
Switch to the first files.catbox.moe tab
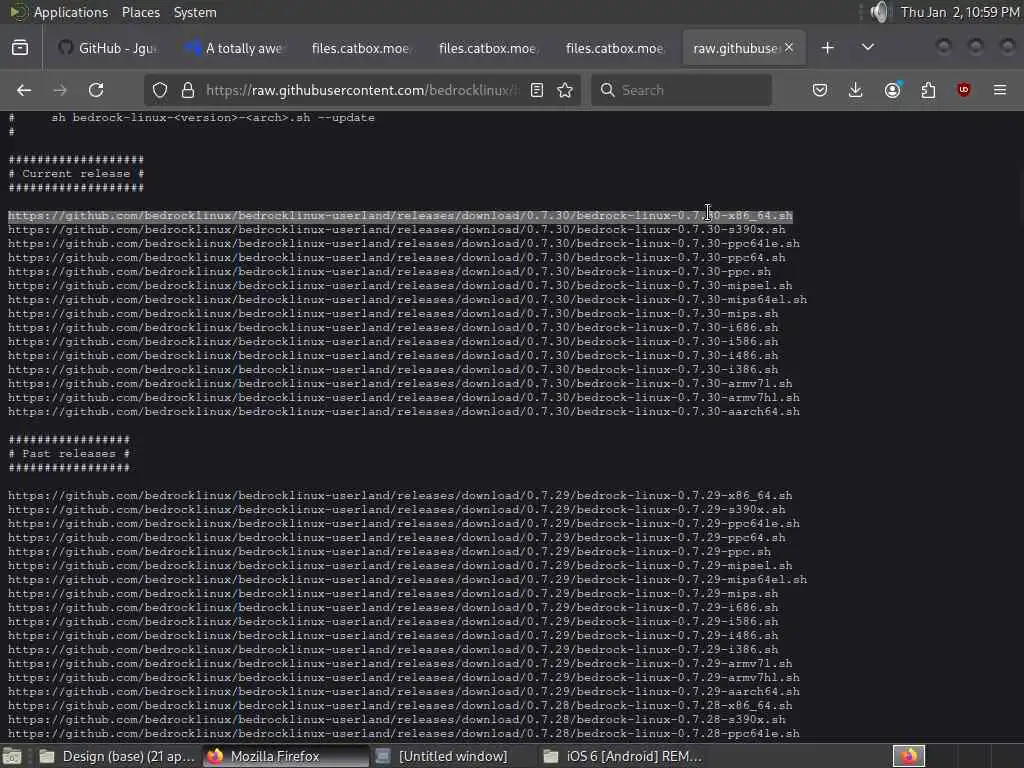(x=360, y=48)
